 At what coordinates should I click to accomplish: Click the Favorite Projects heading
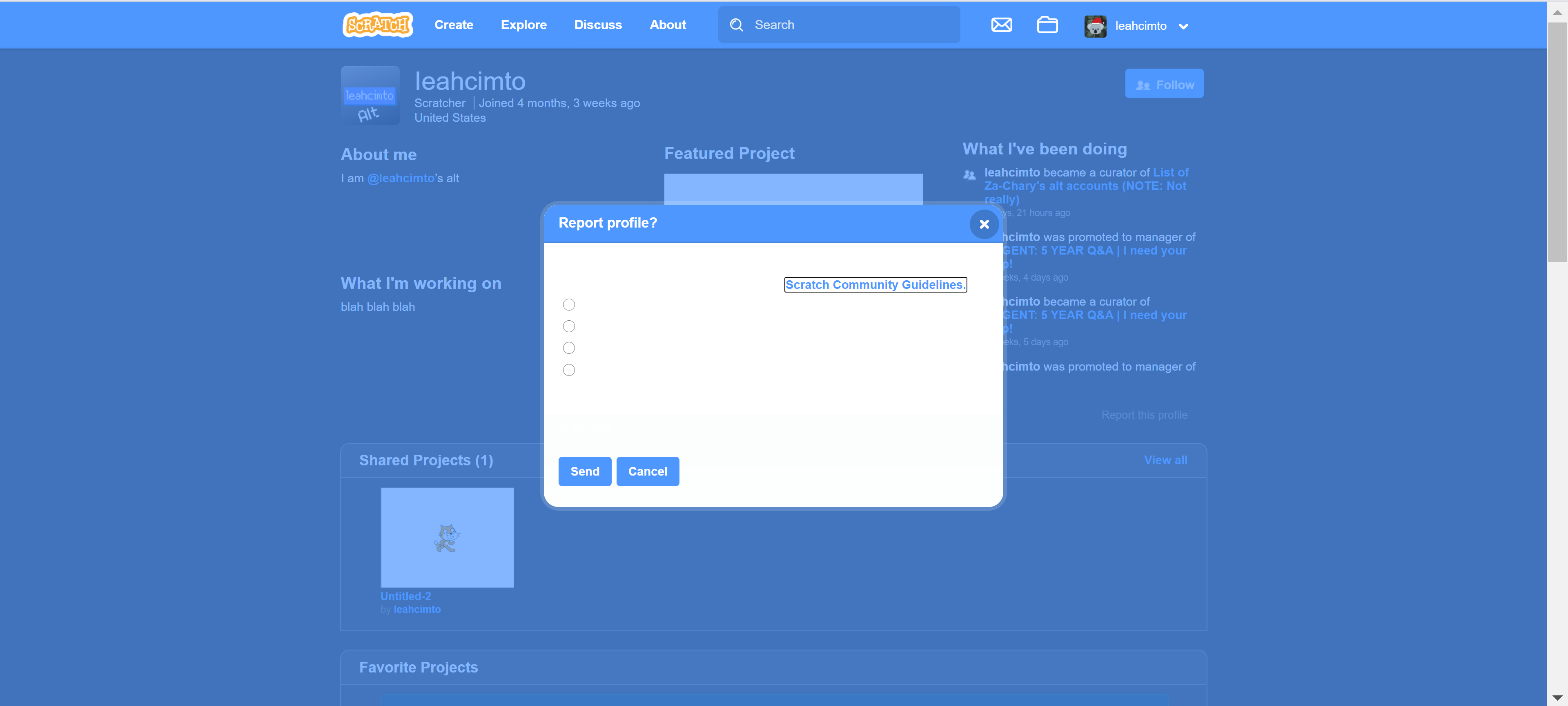coord(418,668)
